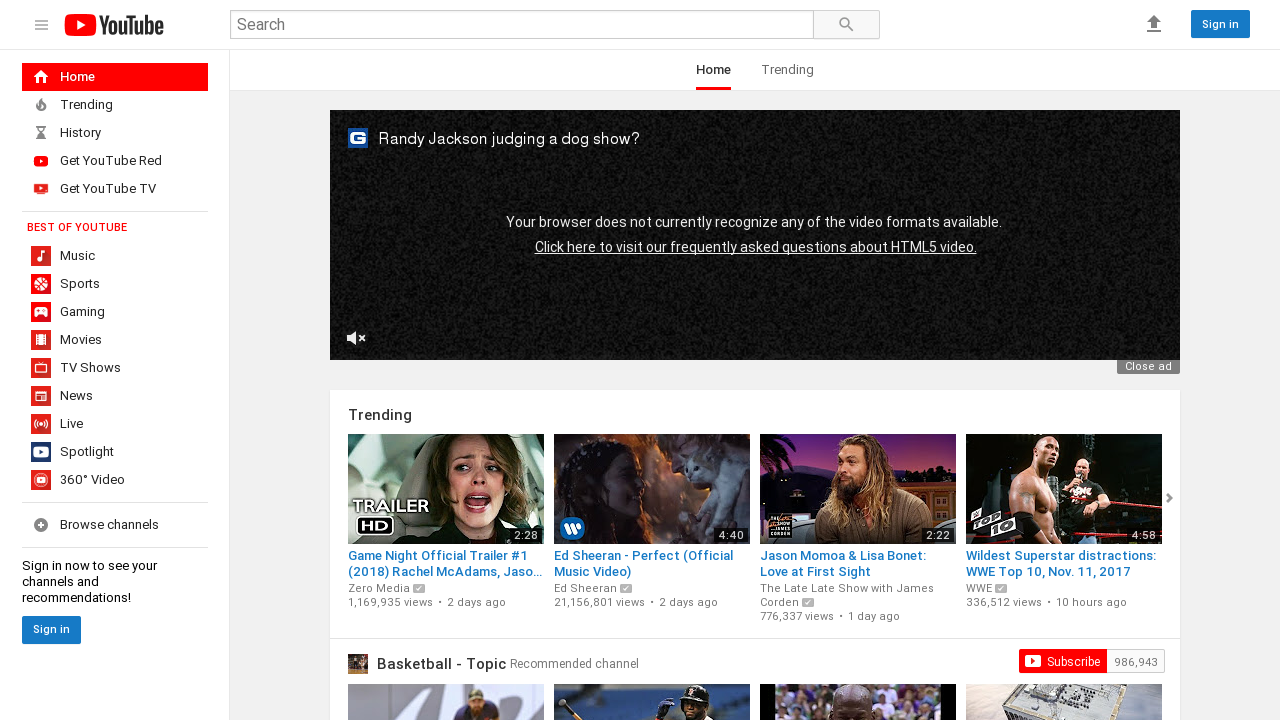Open Wildest Superstar distractions title
This screenshot has width=1280, height=720.
tap(1061, 564)
